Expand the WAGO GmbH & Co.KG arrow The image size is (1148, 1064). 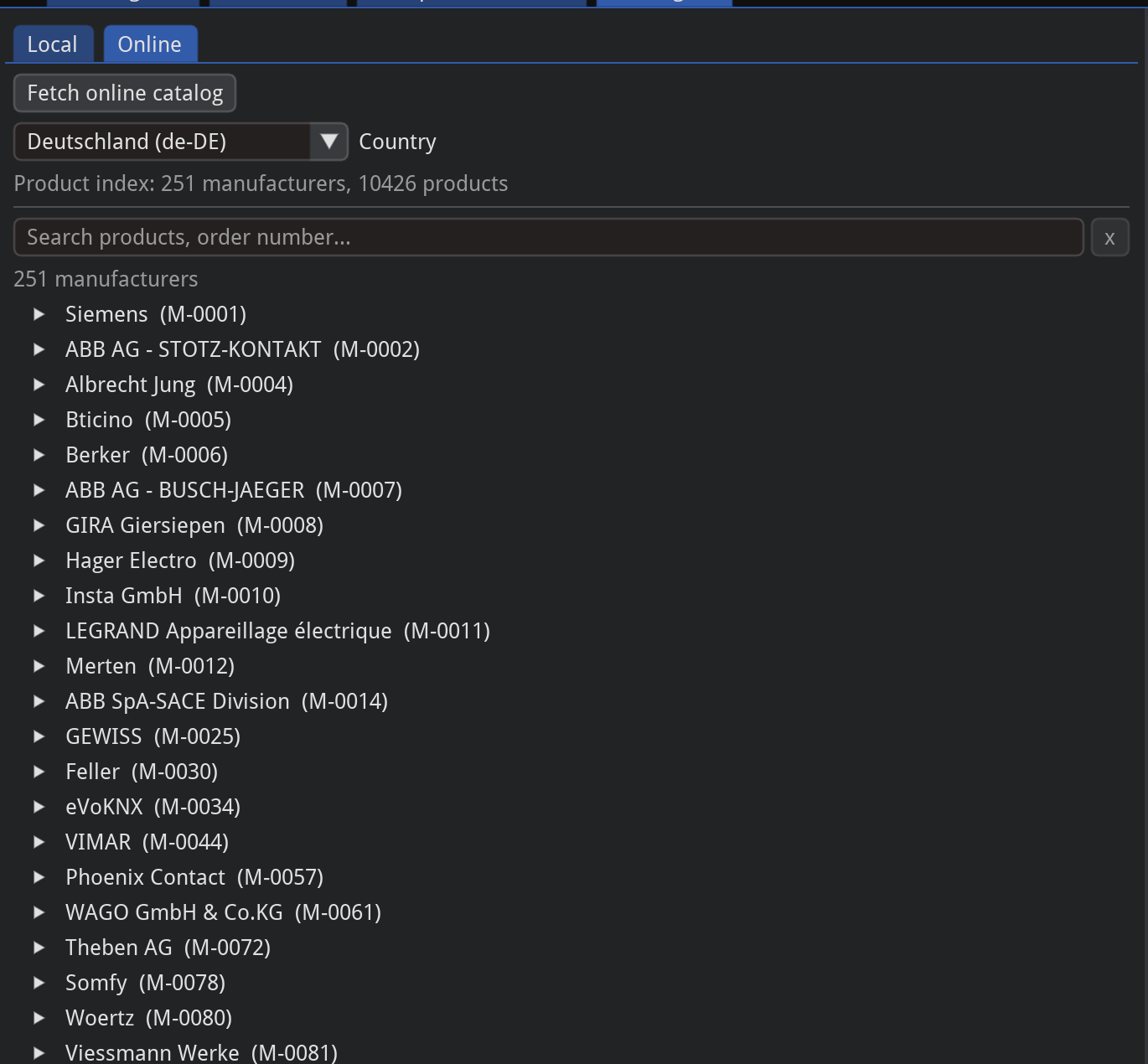39,912
